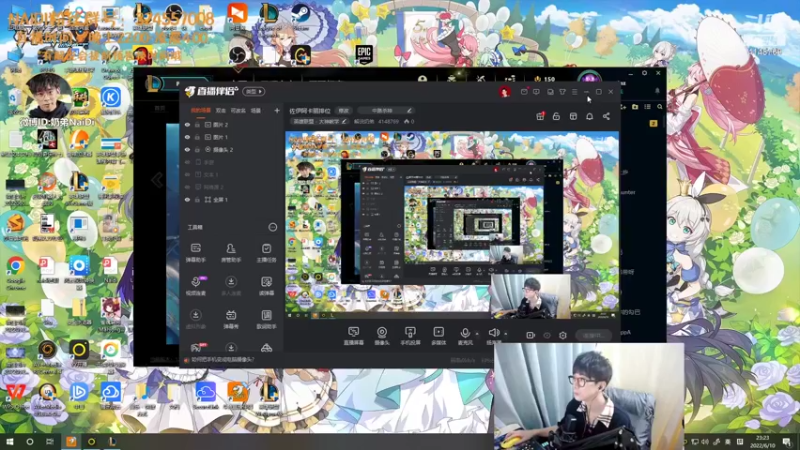The image size is (800, 450).
Task: Open Task View on the taskbar
Action: (x=49, y=441)
